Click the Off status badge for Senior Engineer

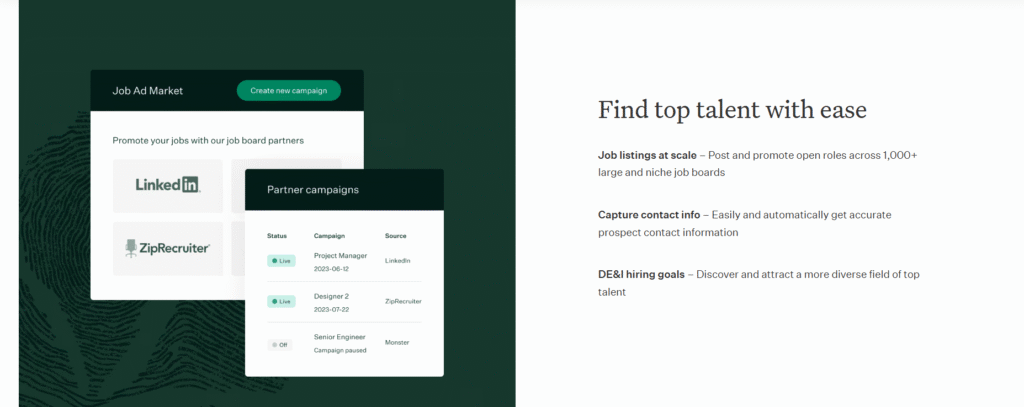point(279,344)
